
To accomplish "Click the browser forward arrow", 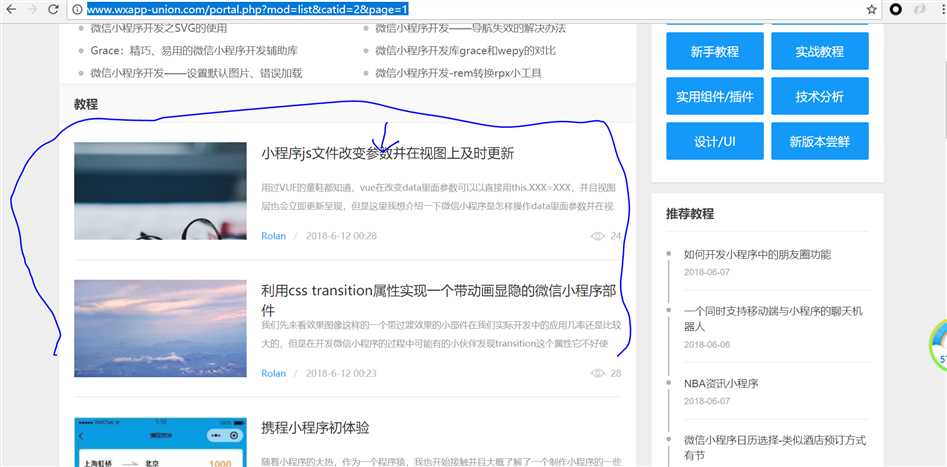I will [30, 9].
